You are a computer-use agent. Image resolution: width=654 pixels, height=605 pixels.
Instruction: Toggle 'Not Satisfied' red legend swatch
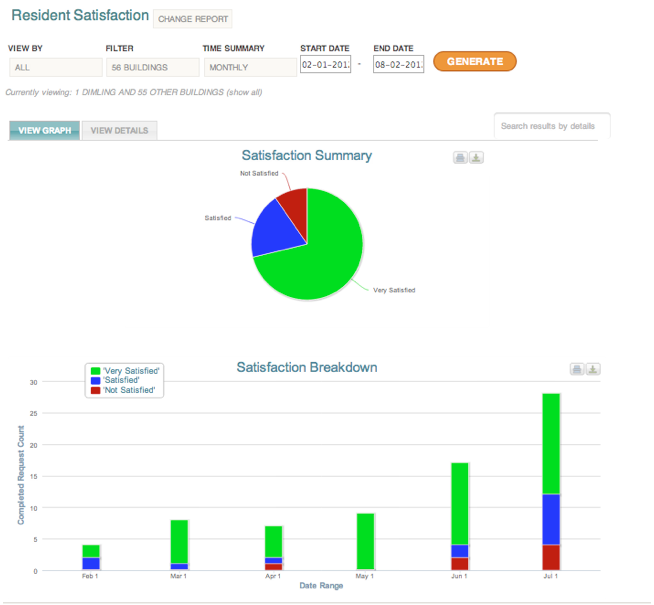[x=95, y=390]
